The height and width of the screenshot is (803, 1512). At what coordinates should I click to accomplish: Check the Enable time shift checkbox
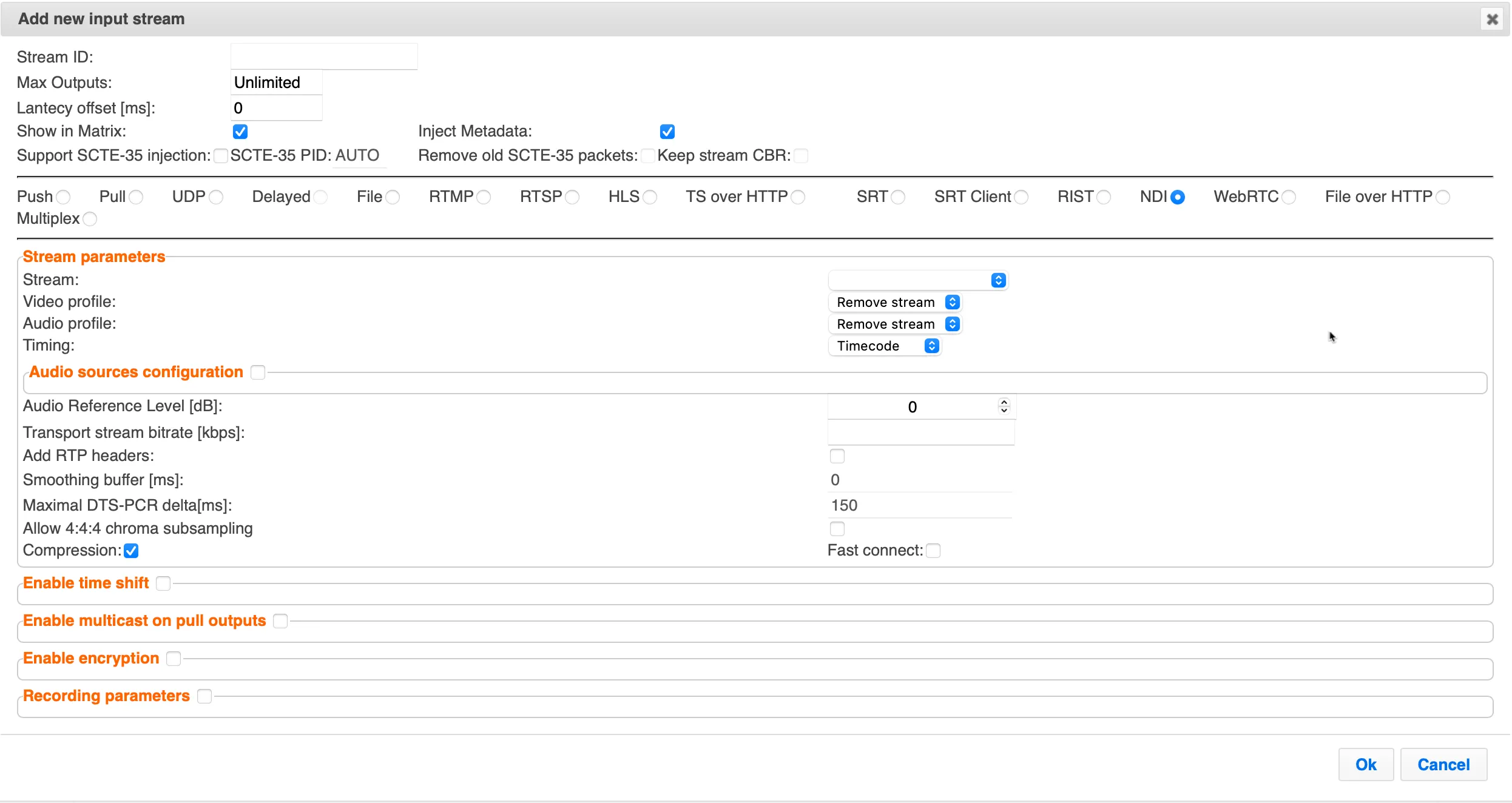(x=163, y=583)
